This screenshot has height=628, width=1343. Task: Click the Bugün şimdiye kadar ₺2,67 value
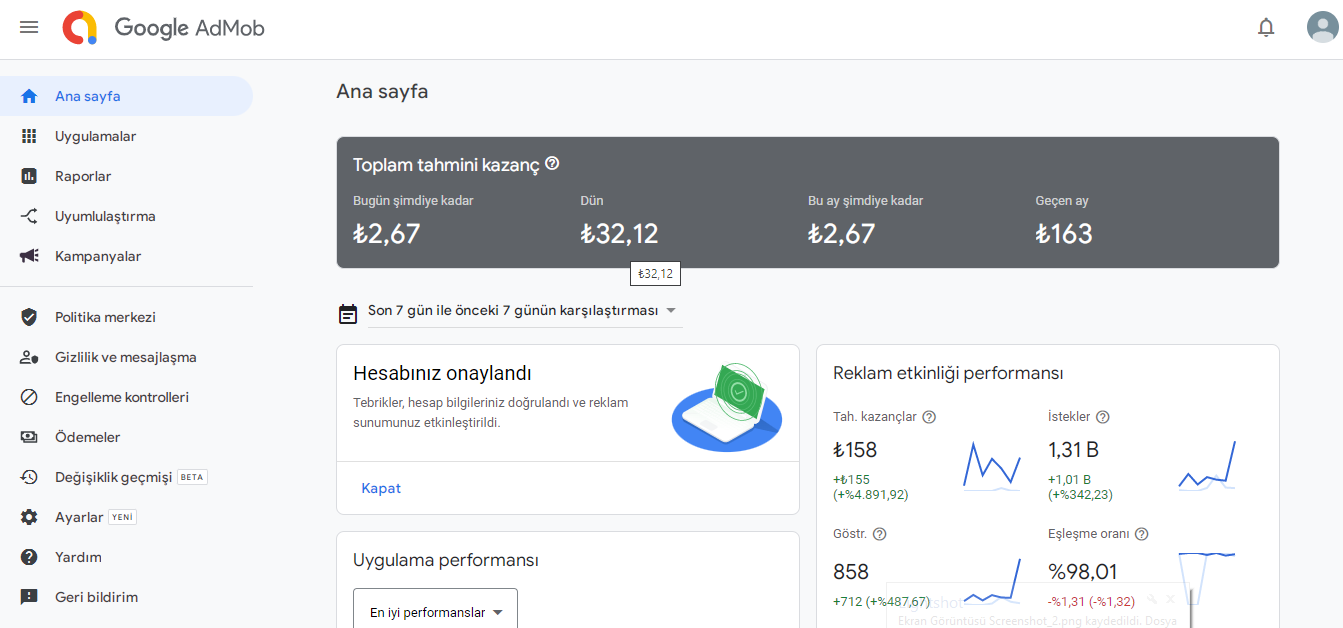pos(387,234)
